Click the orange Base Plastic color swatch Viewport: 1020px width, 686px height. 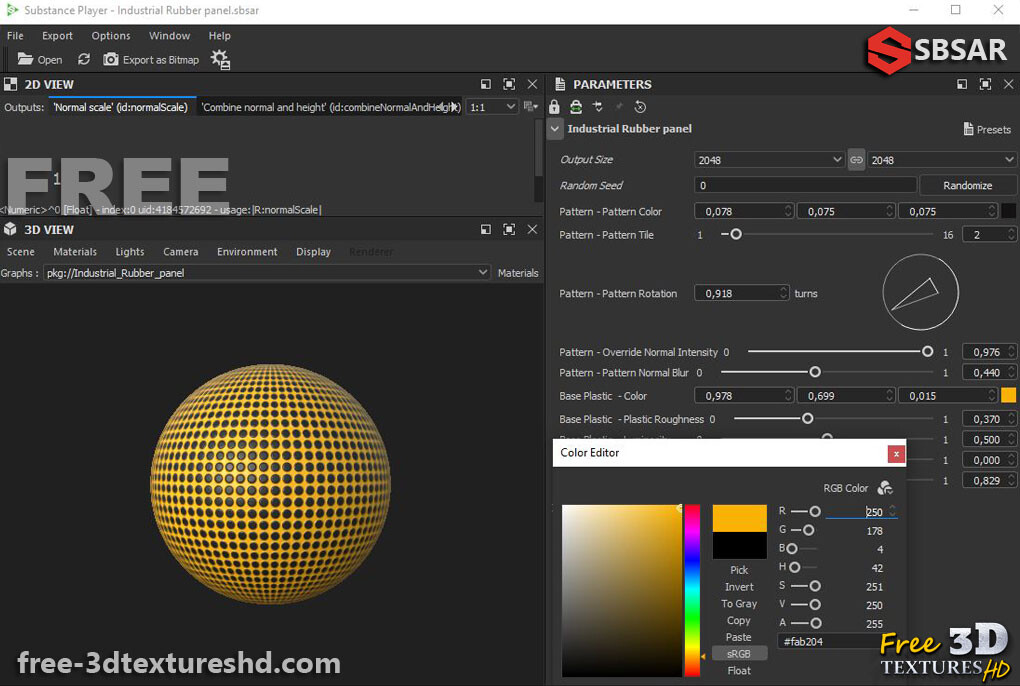1007,395
